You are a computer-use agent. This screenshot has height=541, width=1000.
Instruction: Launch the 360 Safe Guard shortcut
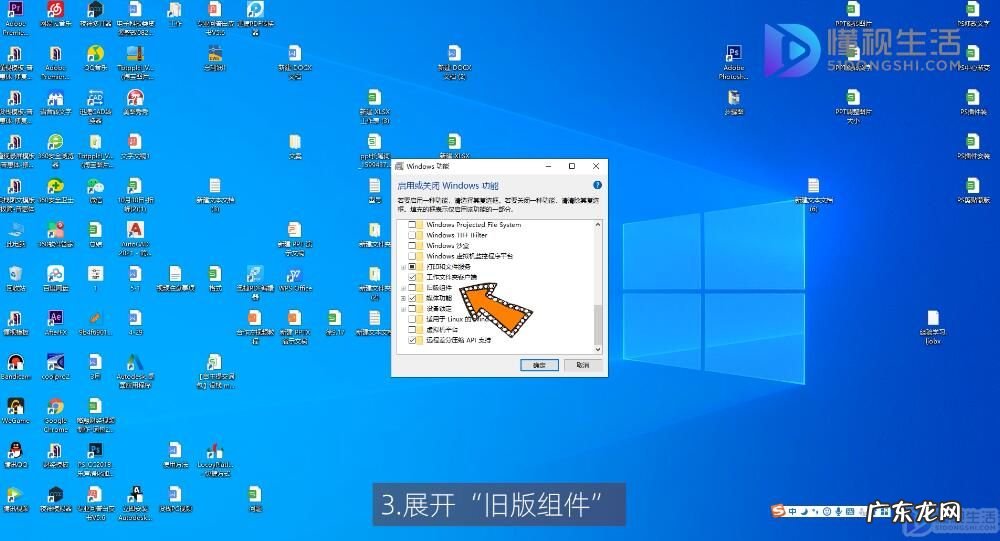pyautogui.click(x=55, y=186)
